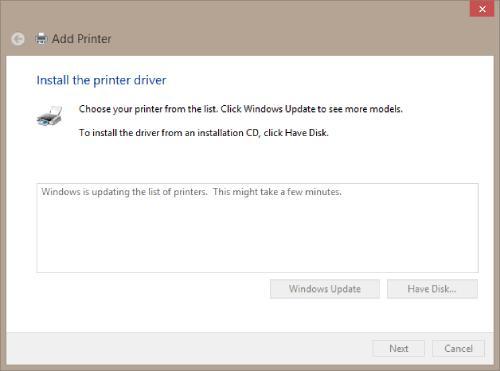This screenshot has width=500, height=371.
Task: Click 'This might take a few minutes' text
Action: pos(277,192)
